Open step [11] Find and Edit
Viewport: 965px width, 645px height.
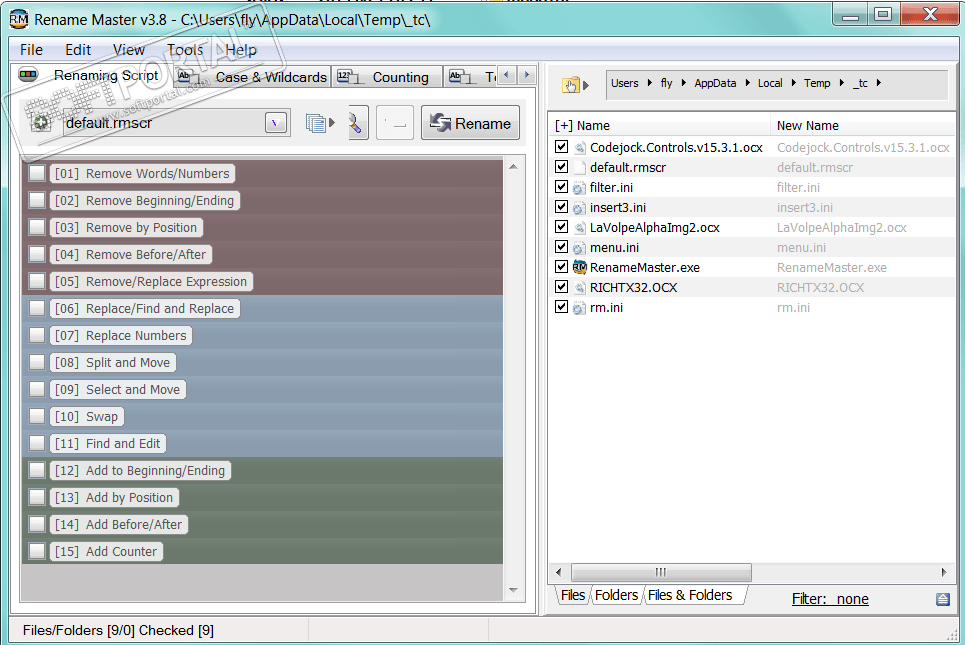(108, 444)
